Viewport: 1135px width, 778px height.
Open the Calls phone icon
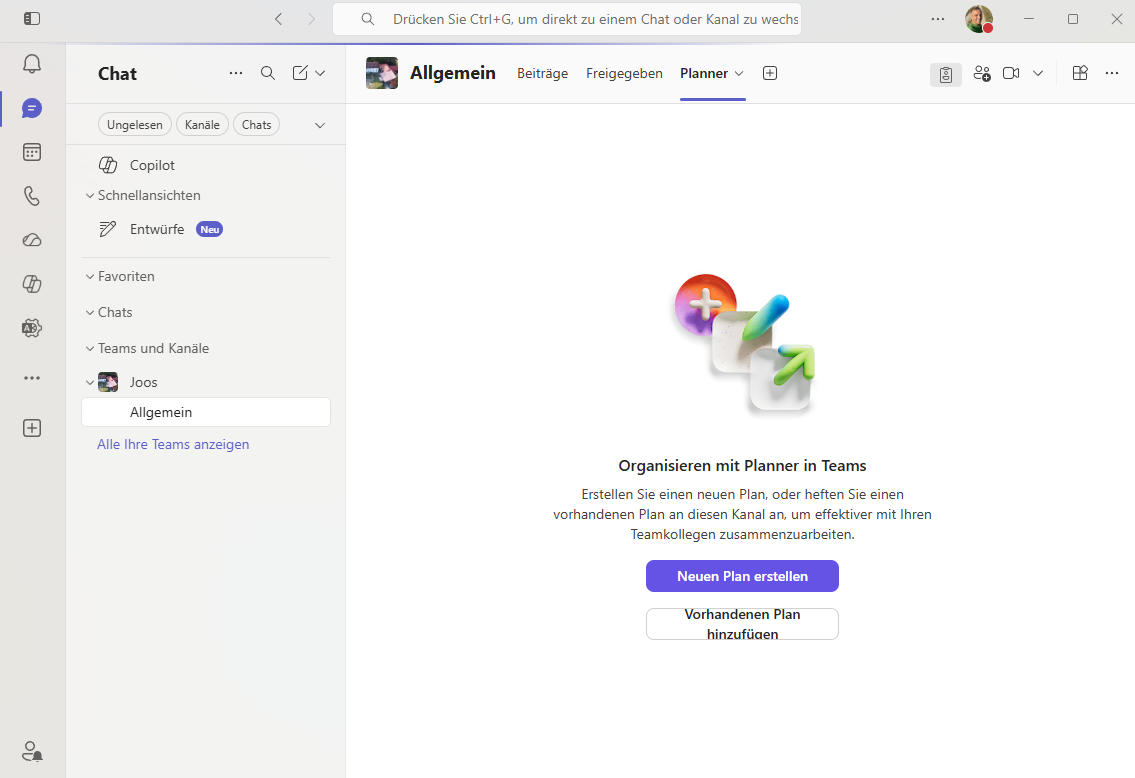pyautogui.click(x=32, y=196)
